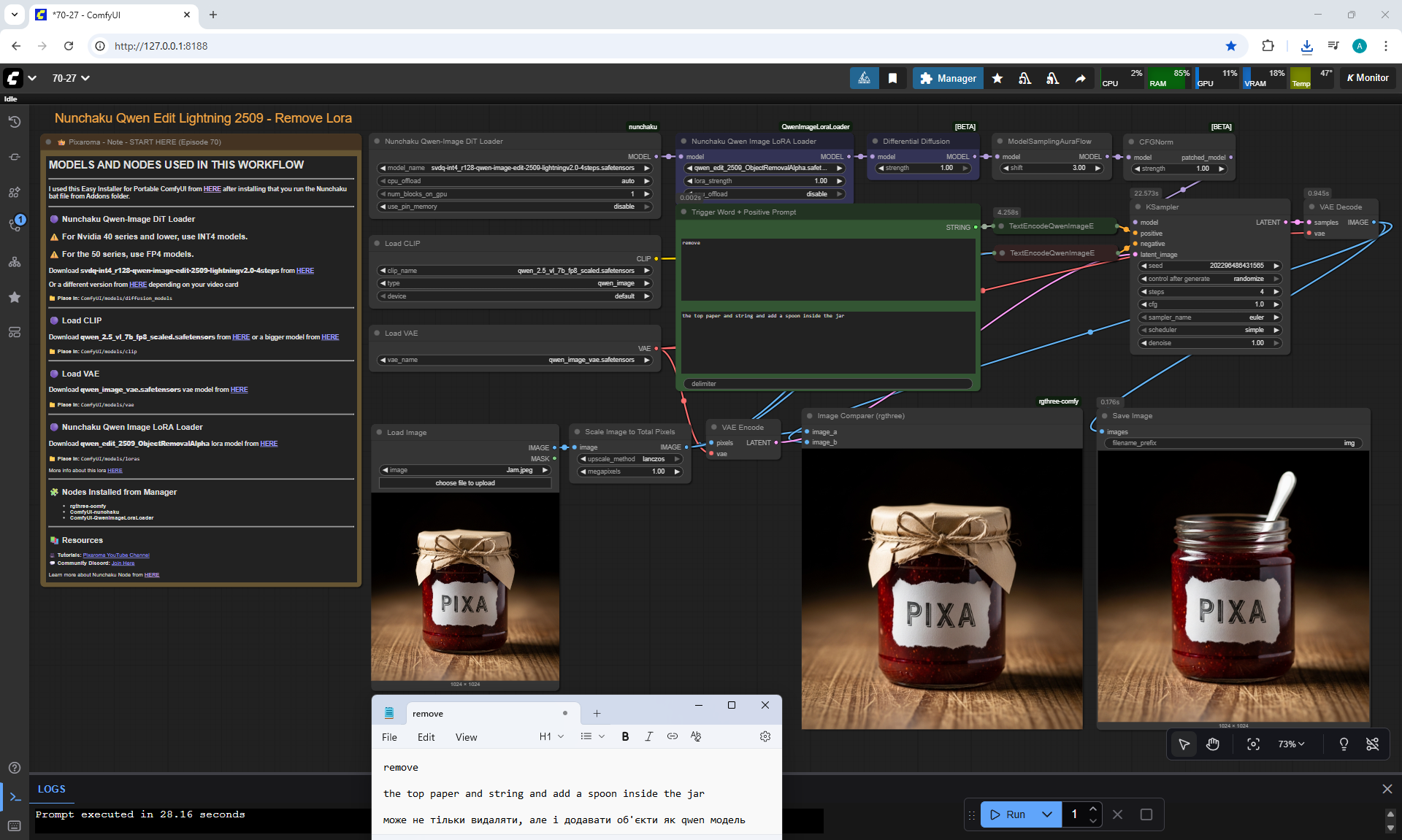
Task: Increase the batch count stepper
Action: tap(1092, 809)
